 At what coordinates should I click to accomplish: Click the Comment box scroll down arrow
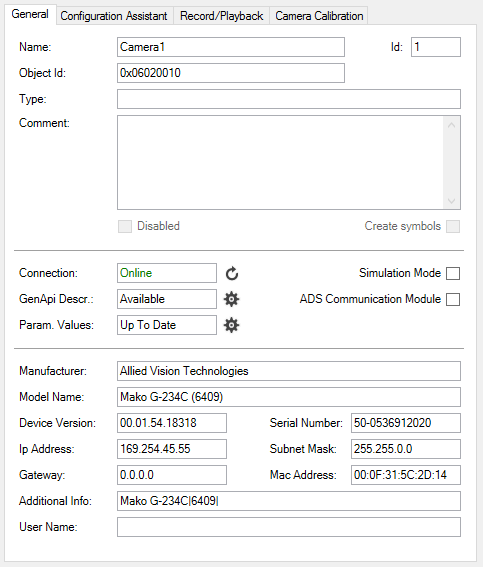pyautogui.click(x=451, y=201)
